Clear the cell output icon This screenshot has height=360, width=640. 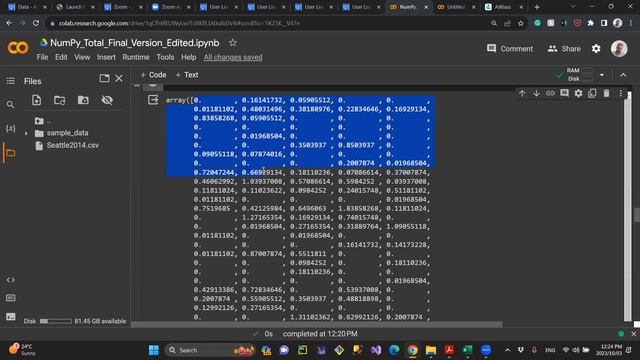point(153,100)
